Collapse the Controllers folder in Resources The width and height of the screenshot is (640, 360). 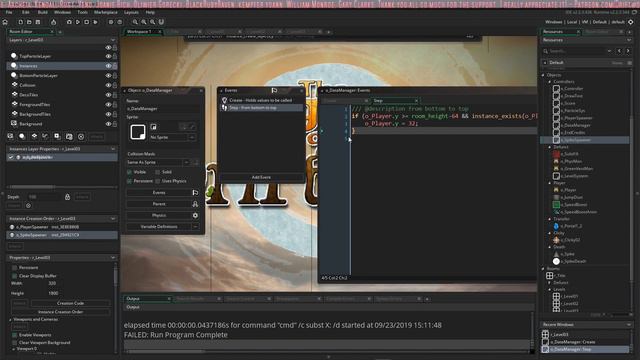pos(549,82)
